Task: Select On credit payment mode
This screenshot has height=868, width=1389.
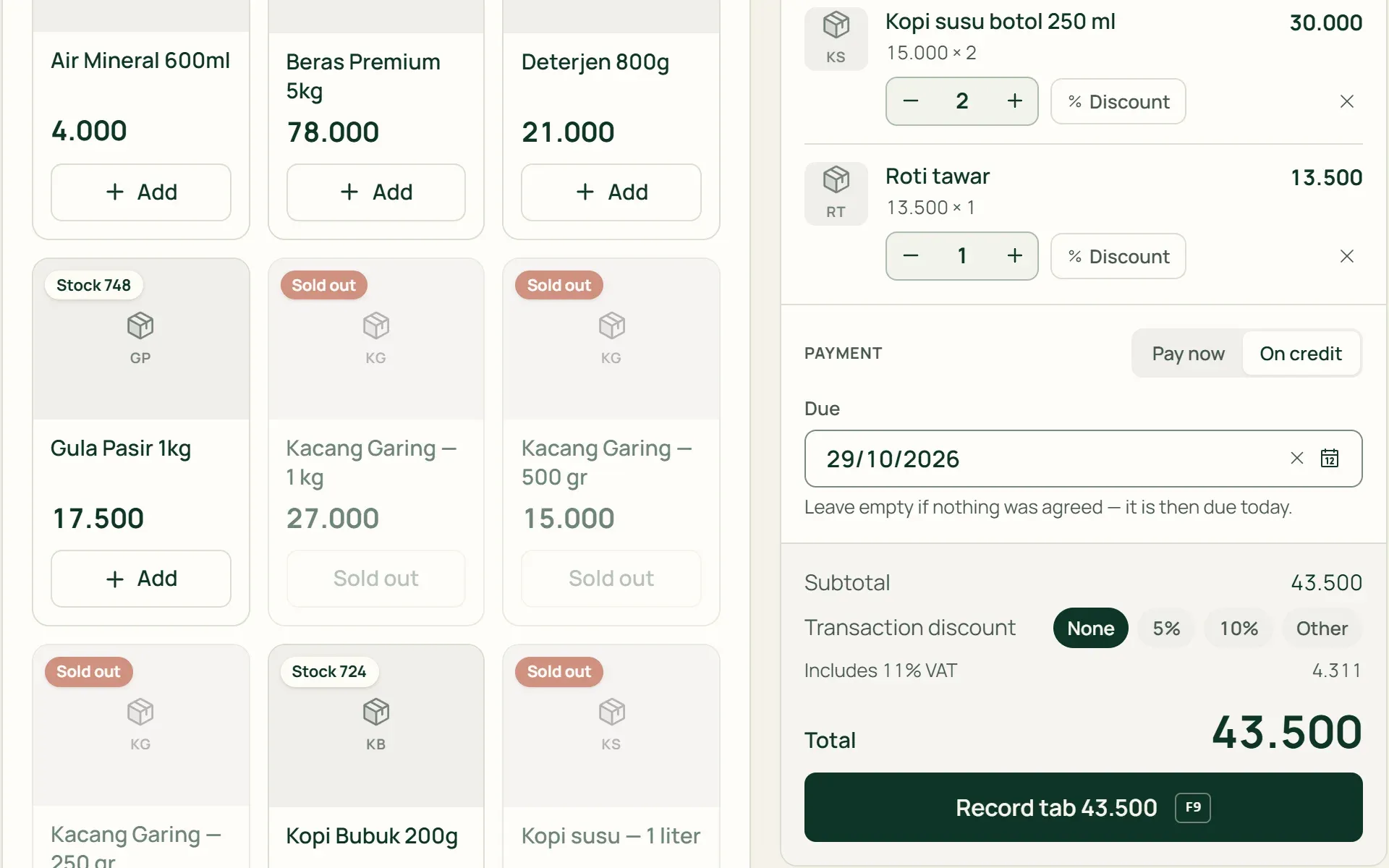Action: coord(1301,354)
